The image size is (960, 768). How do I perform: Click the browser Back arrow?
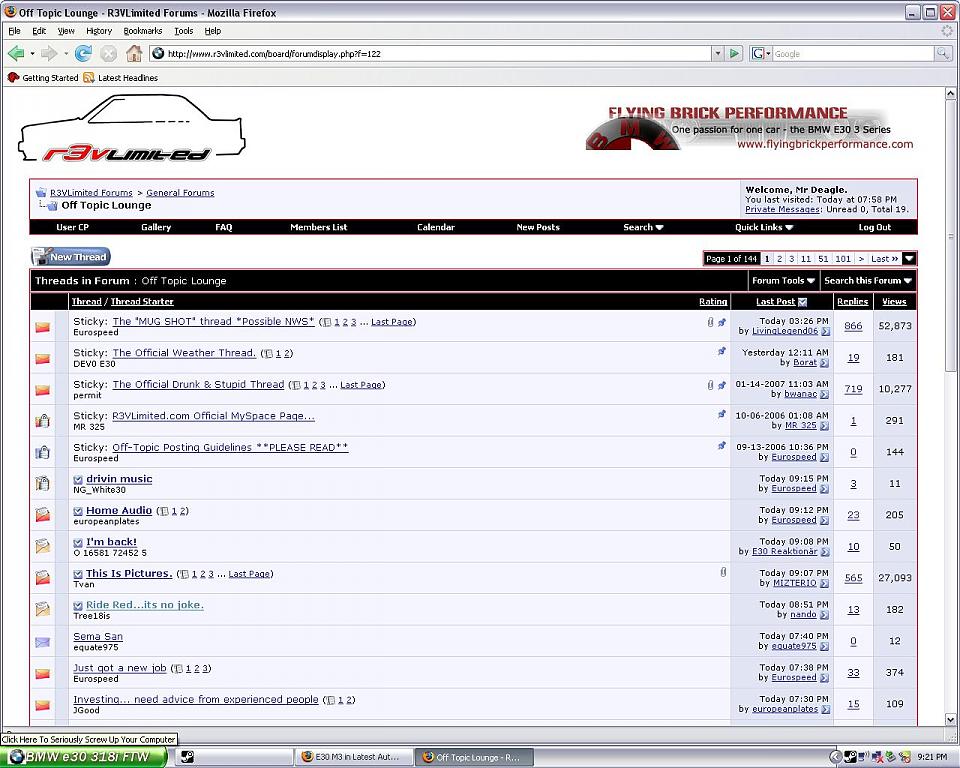16,54
